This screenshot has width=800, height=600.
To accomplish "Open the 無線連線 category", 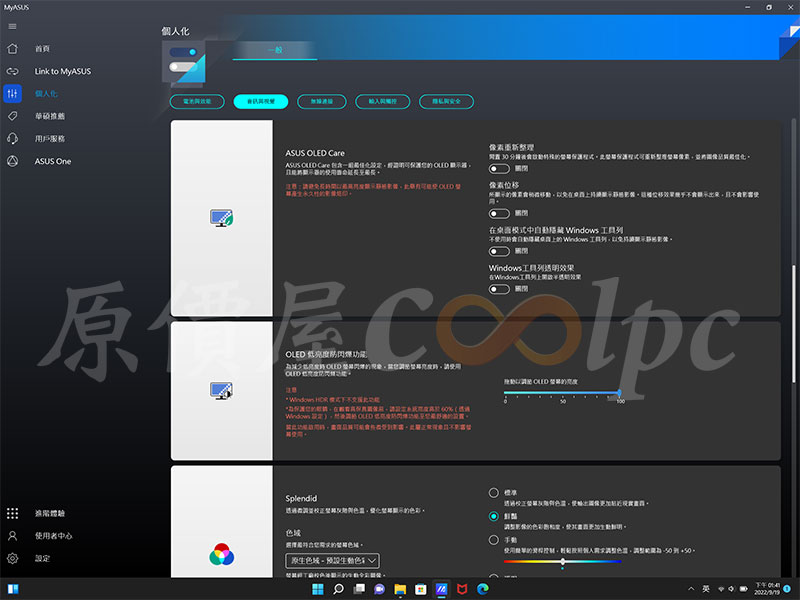I will 322,102.
